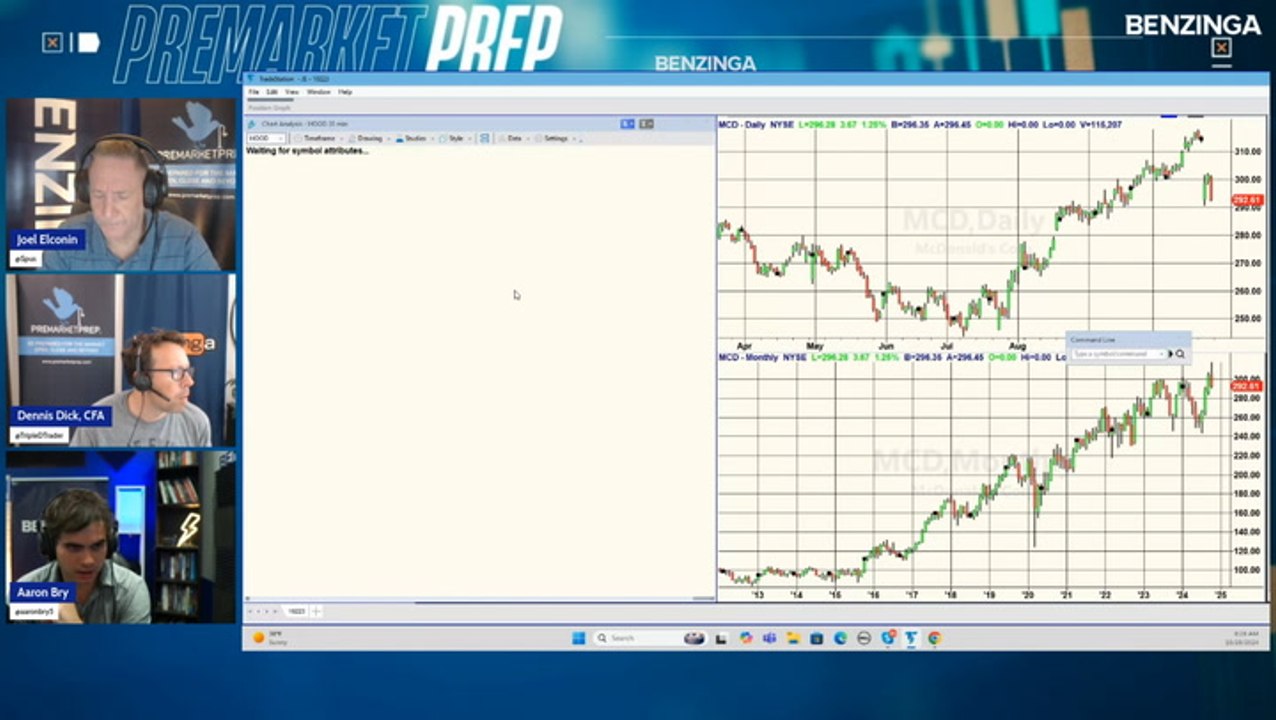Open the Window menu

[x=318, y=91]
